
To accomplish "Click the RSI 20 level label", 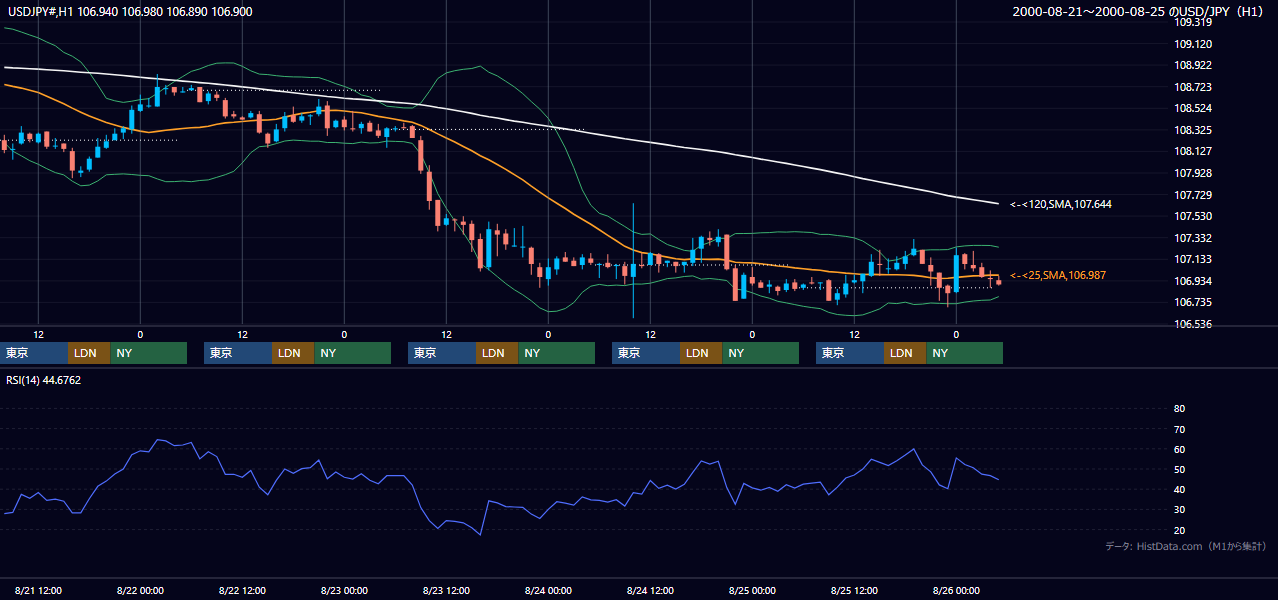I will point(1179,530).
